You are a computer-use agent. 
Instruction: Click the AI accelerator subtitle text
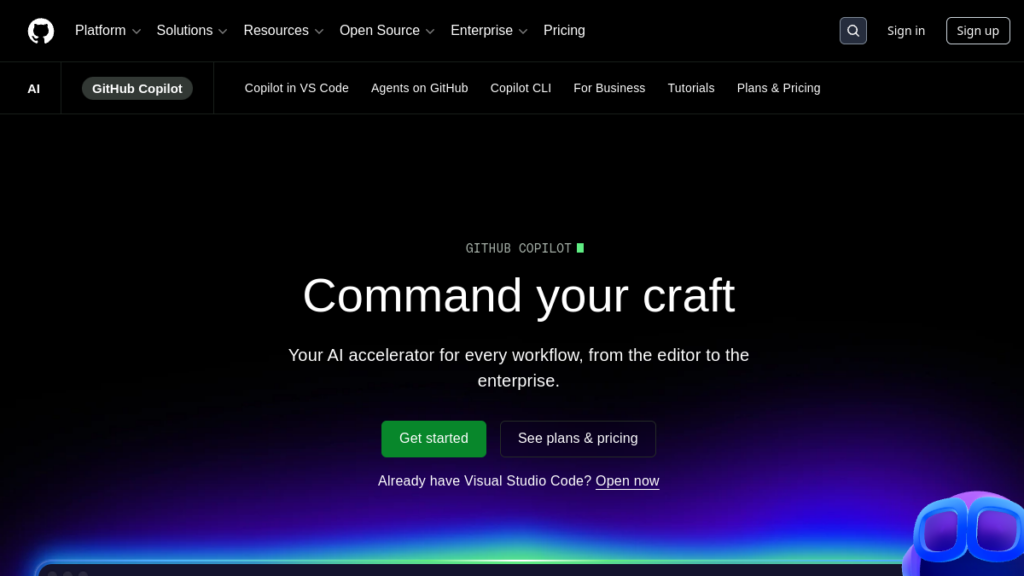(519, 368)
